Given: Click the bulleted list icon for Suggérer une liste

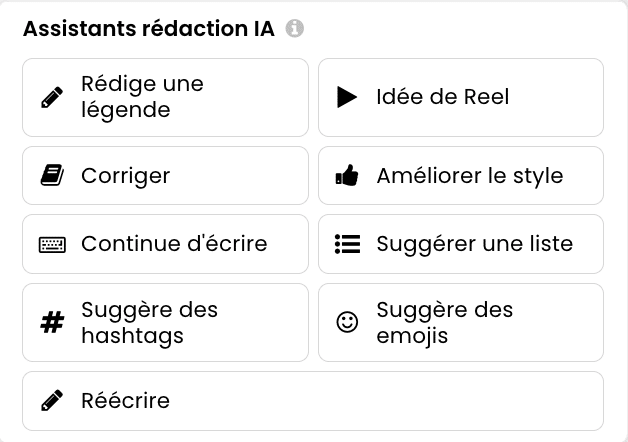Looking at the screenshot, I should pos(347,243).
